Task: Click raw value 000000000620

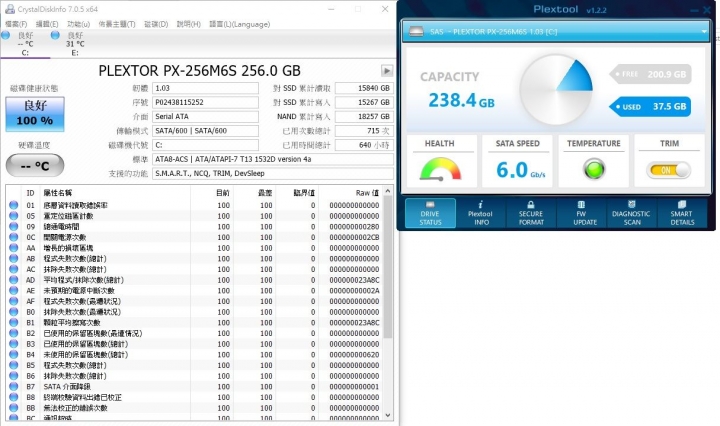Action: click(354, 354)
